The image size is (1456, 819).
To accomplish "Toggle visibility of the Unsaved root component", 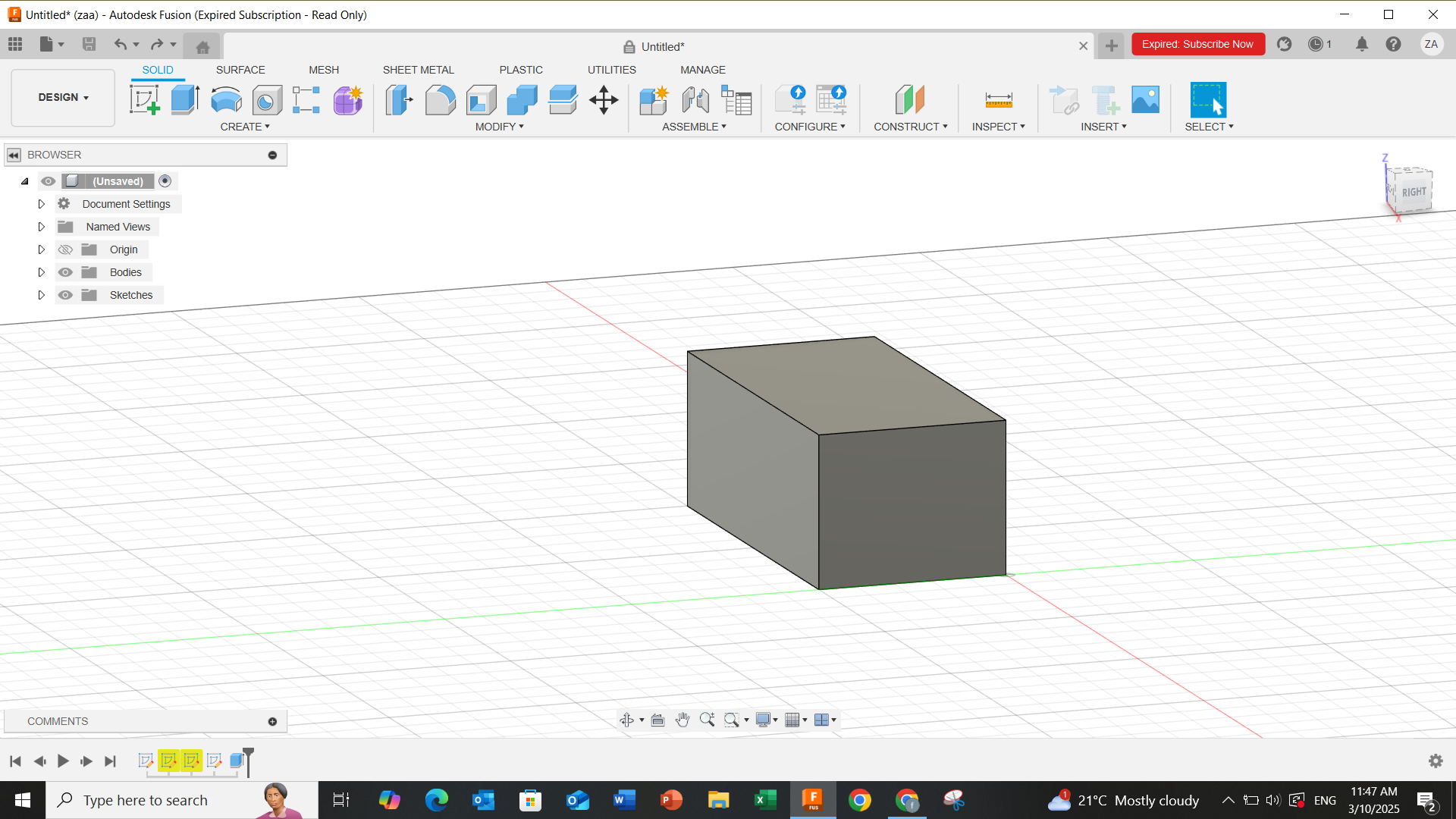I will click(49, 181).
